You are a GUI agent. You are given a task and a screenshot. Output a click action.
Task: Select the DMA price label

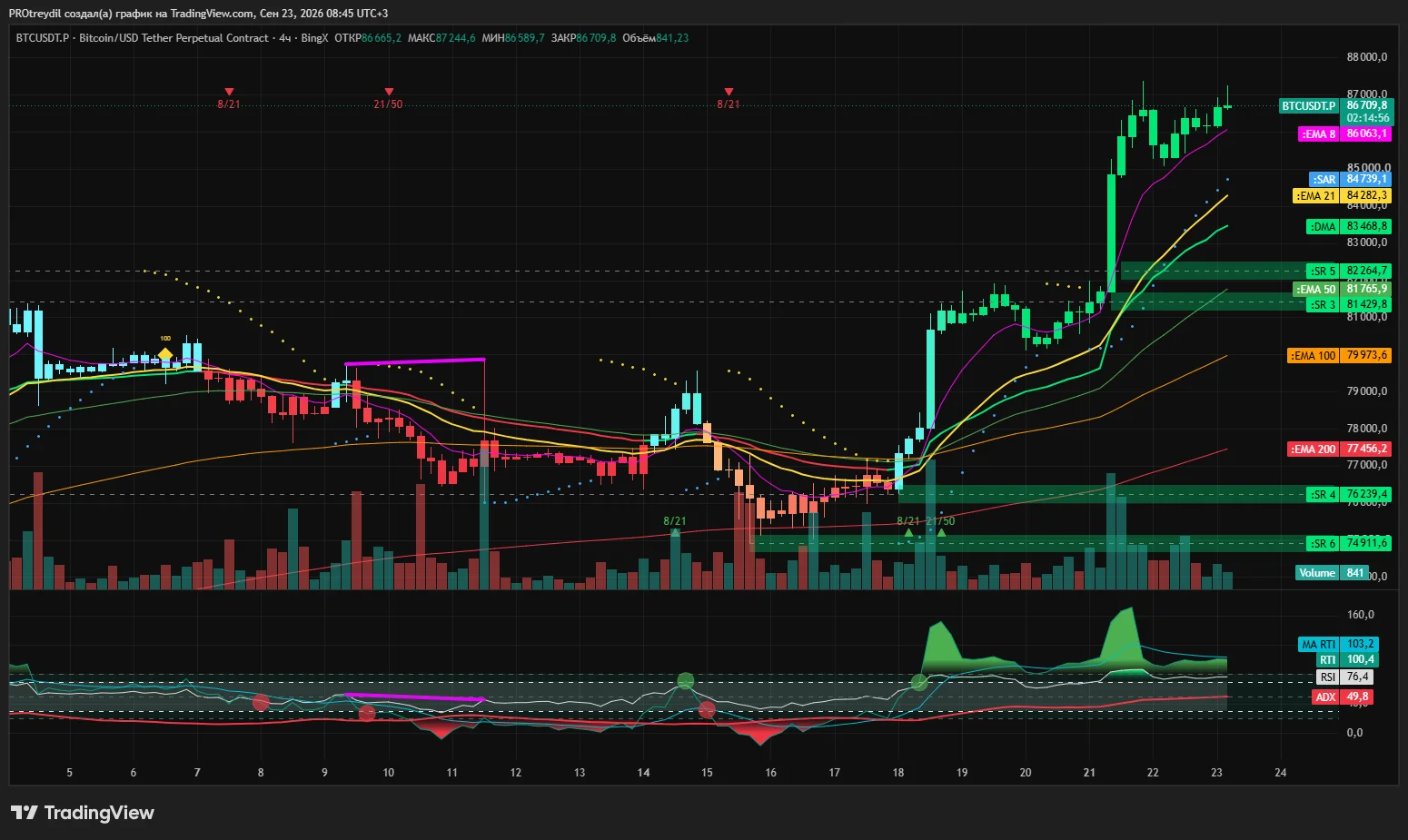tap(1350, 226)
